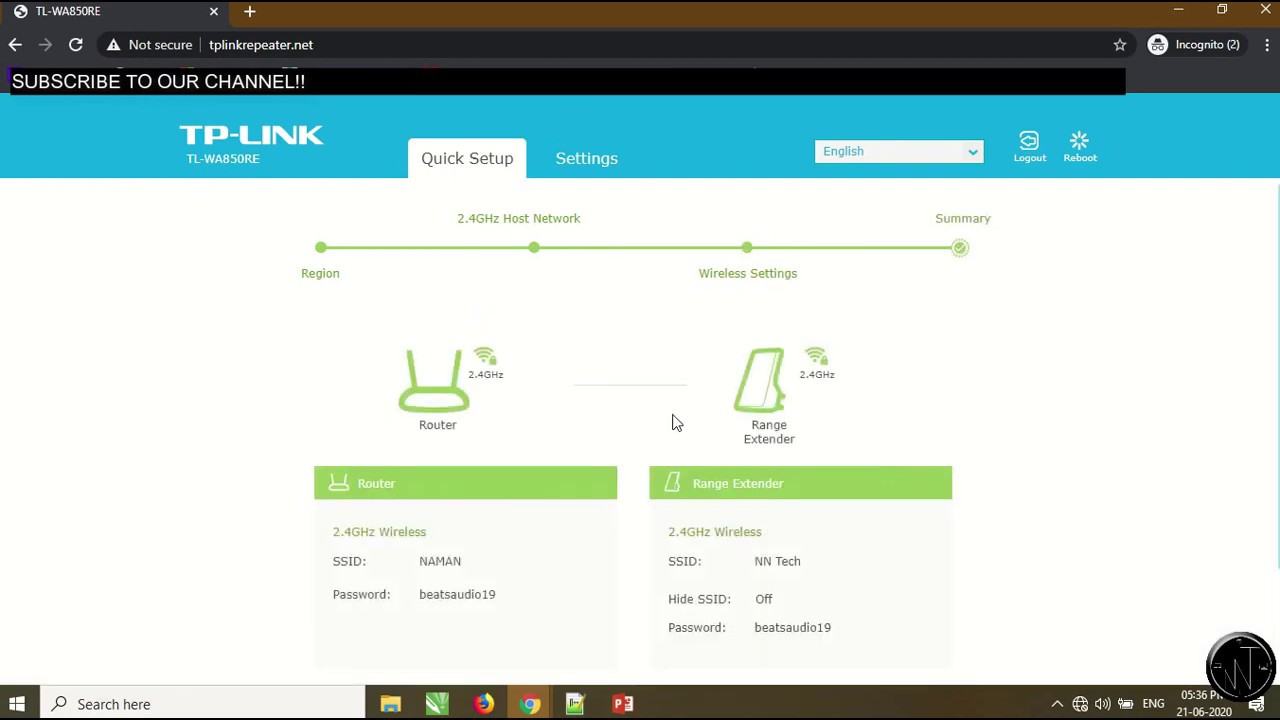
Task: Click the Range Extender device icon
Action: 760,380
